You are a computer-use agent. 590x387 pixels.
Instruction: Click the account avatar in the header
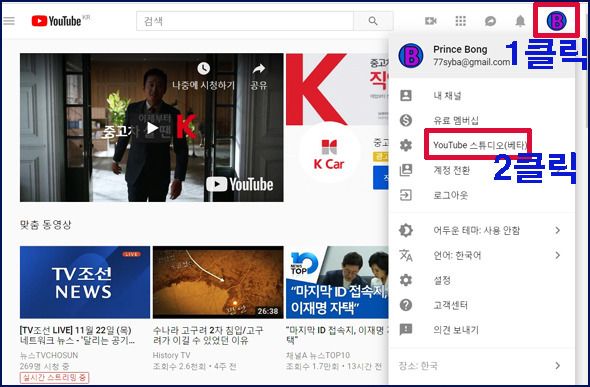[557, 21]
